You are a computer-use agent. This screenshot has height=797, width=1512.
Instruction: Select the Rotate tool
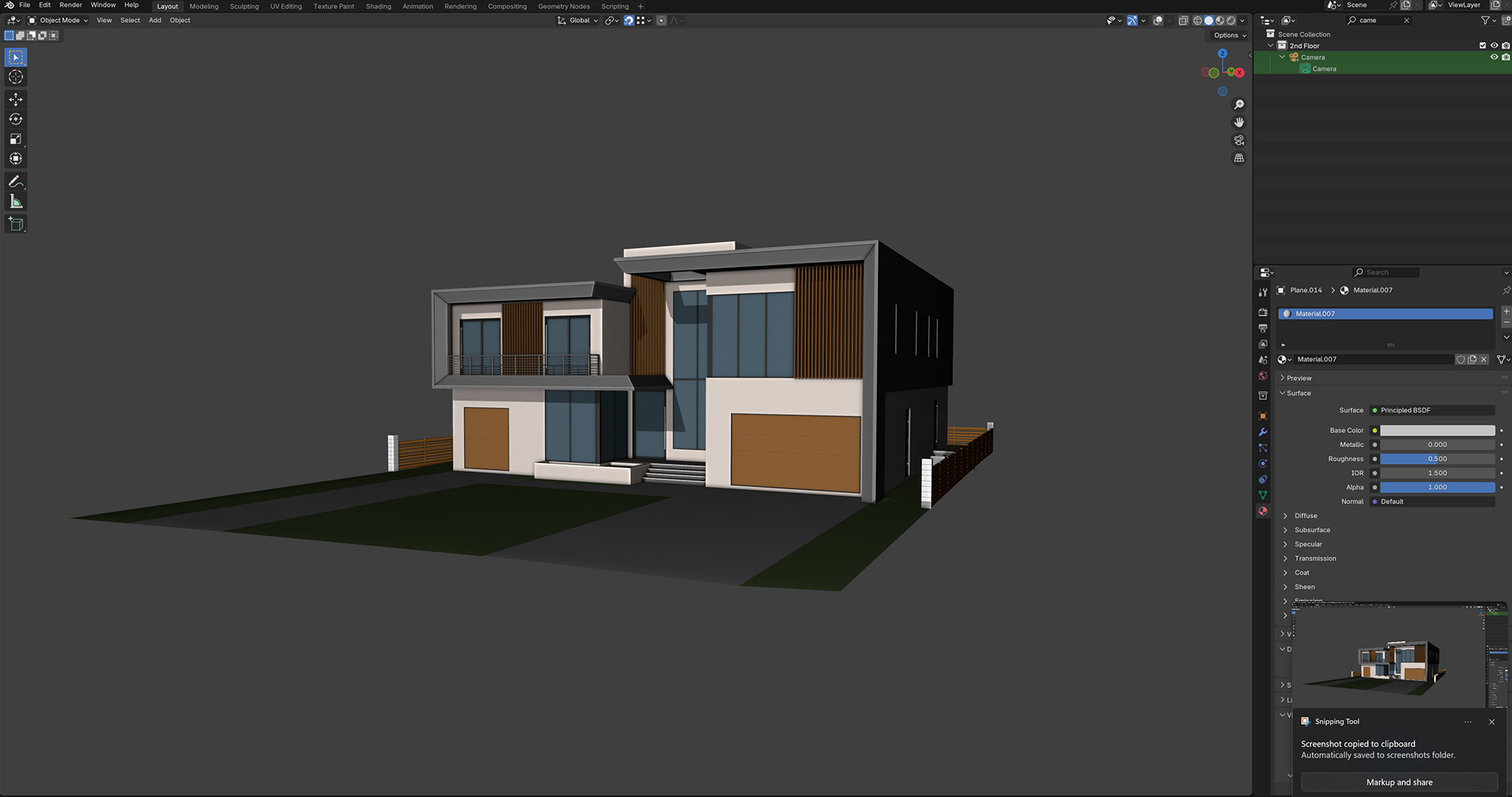(16, 119)
